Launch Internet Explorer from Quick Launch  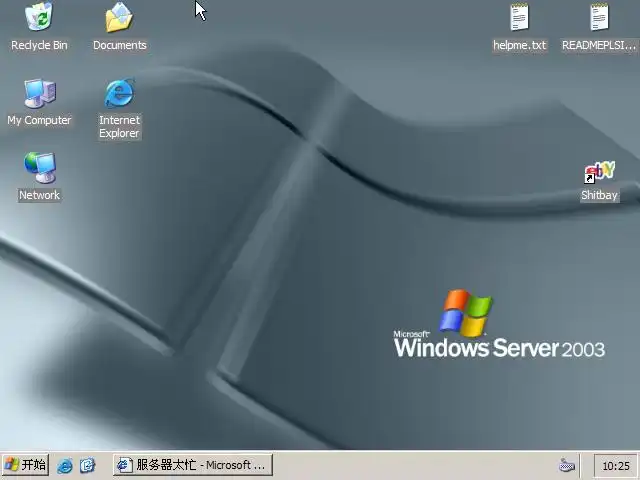click(x=64, y=465)
